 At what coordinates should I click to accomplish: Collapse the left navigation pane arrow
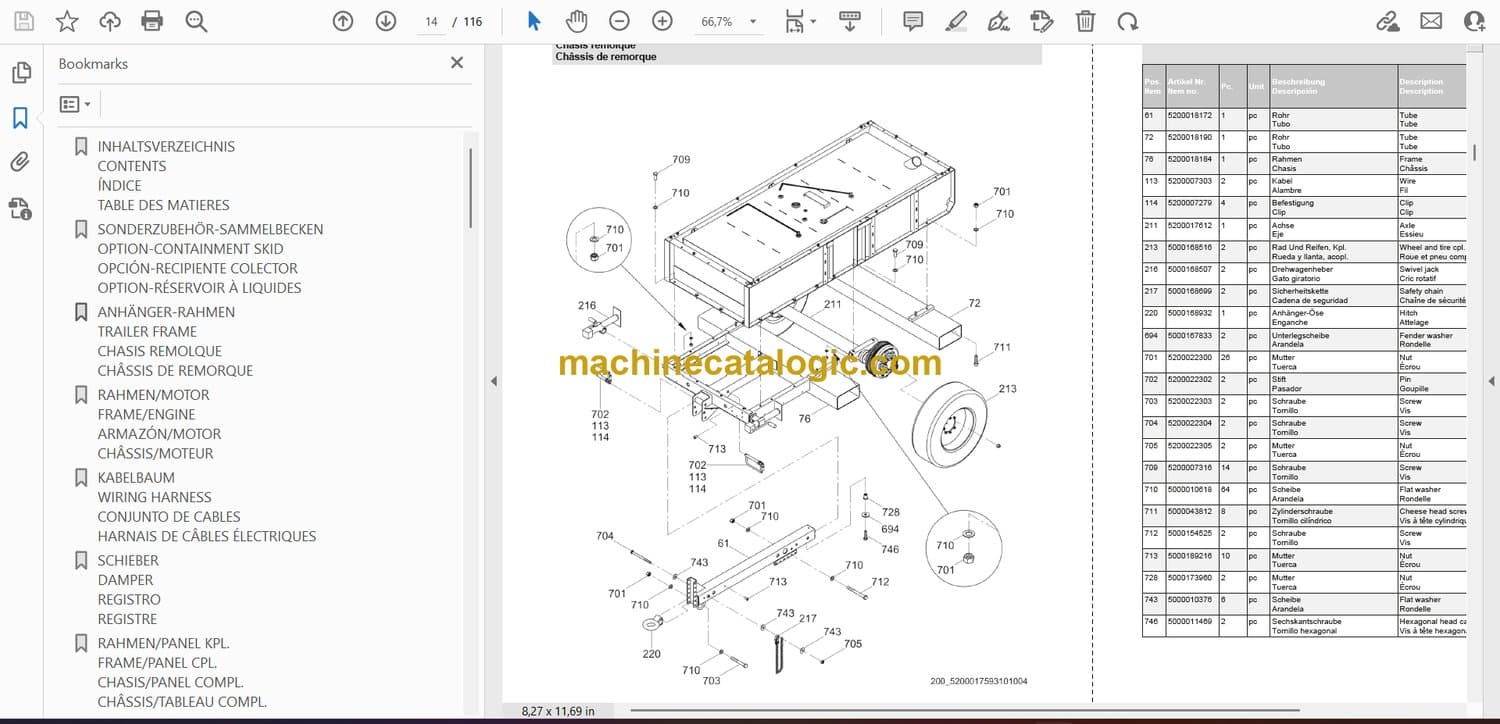(x=492, y=381)
